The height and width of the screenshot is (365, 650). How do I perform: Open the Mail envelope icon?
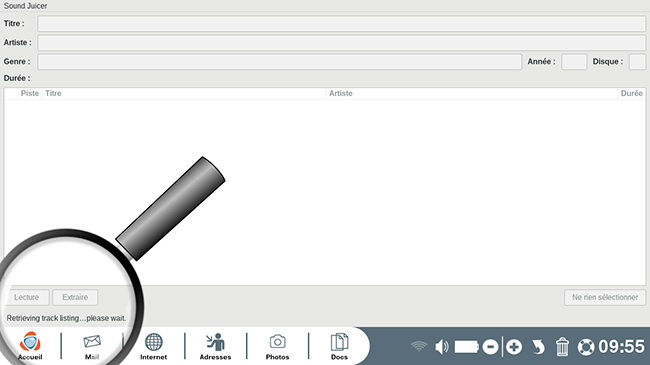(92, 346)
